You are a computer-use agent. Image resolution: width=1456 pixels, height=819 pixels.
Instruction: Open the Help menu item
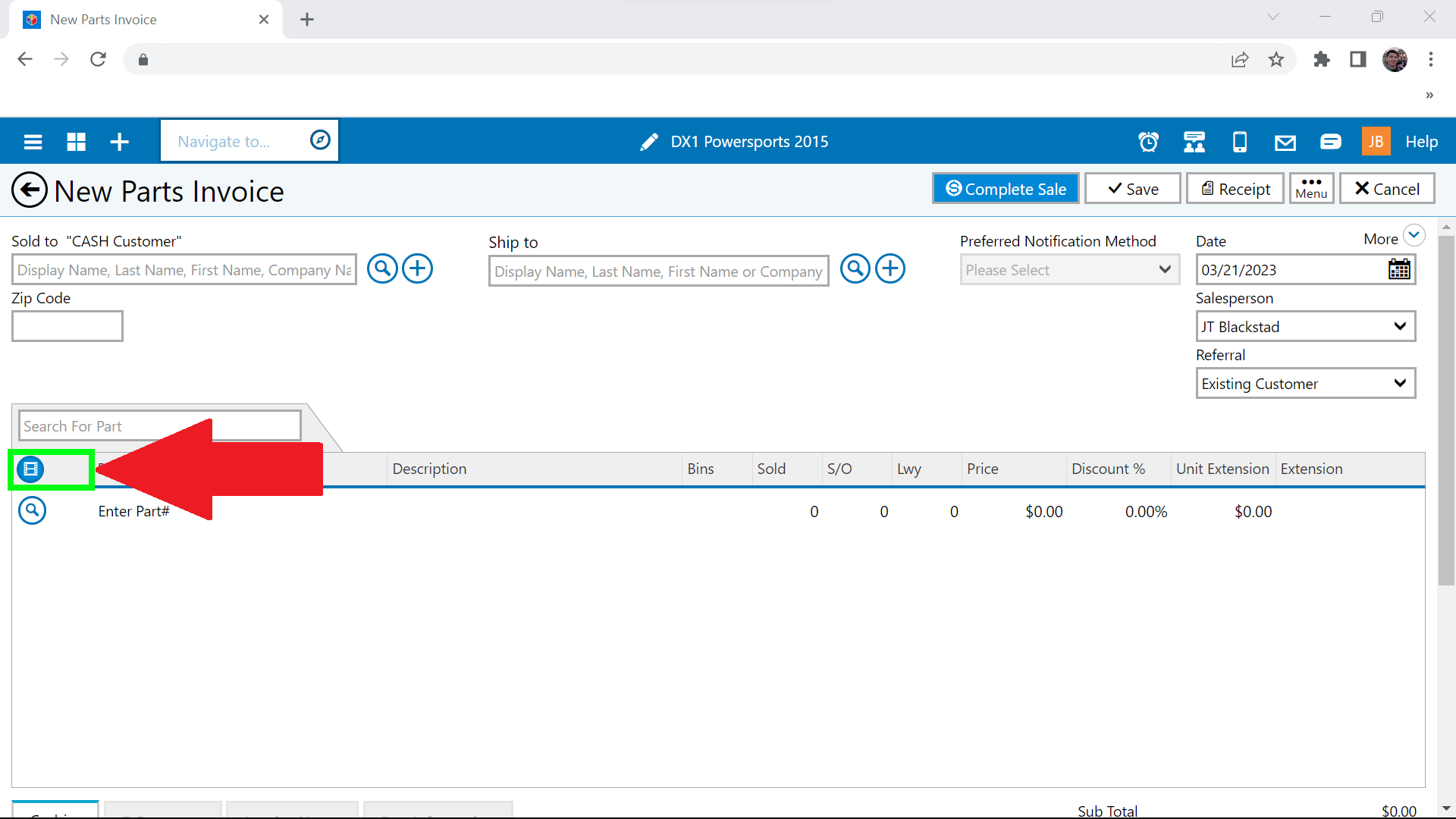point(1421,142)
